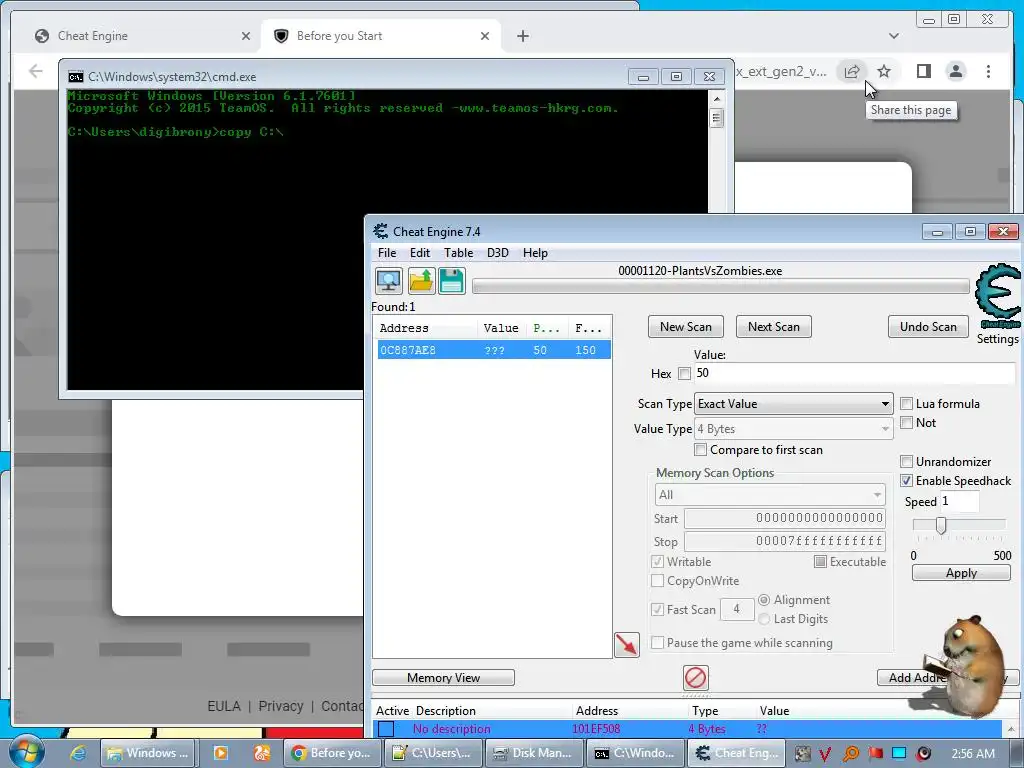
Task: Click the speedhack speed slider handle
Action: click(x=941, y=525)
